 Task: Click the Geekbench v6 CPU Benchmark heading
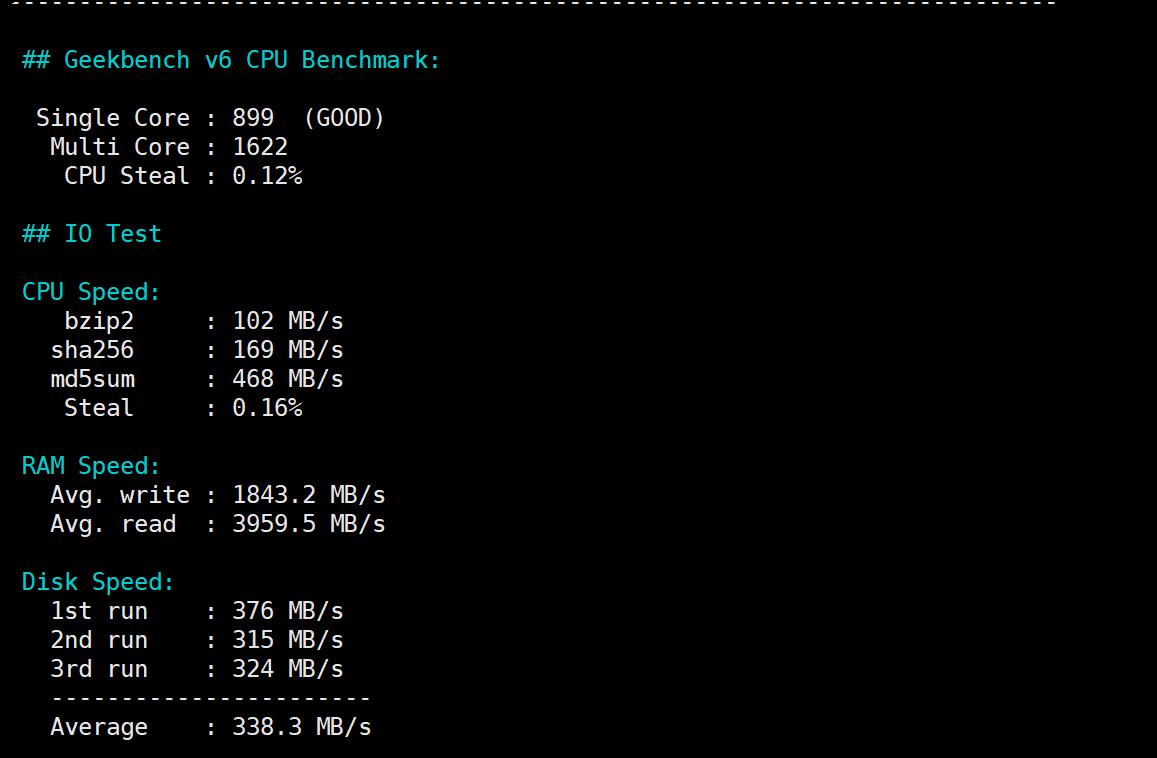coord(231,60)
